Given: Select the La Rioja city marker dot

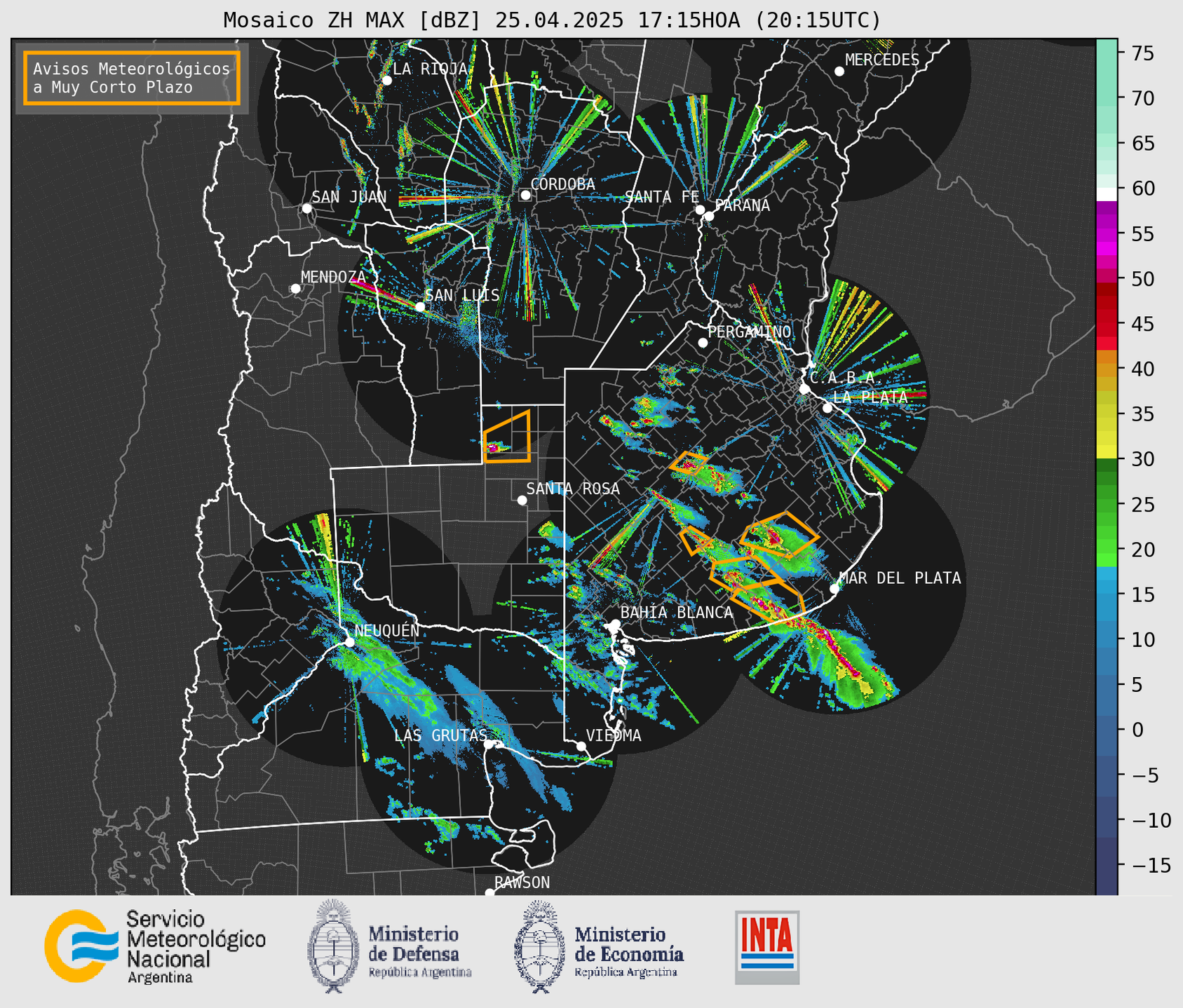Looking at the screenshot, I should tap(387, 81).
